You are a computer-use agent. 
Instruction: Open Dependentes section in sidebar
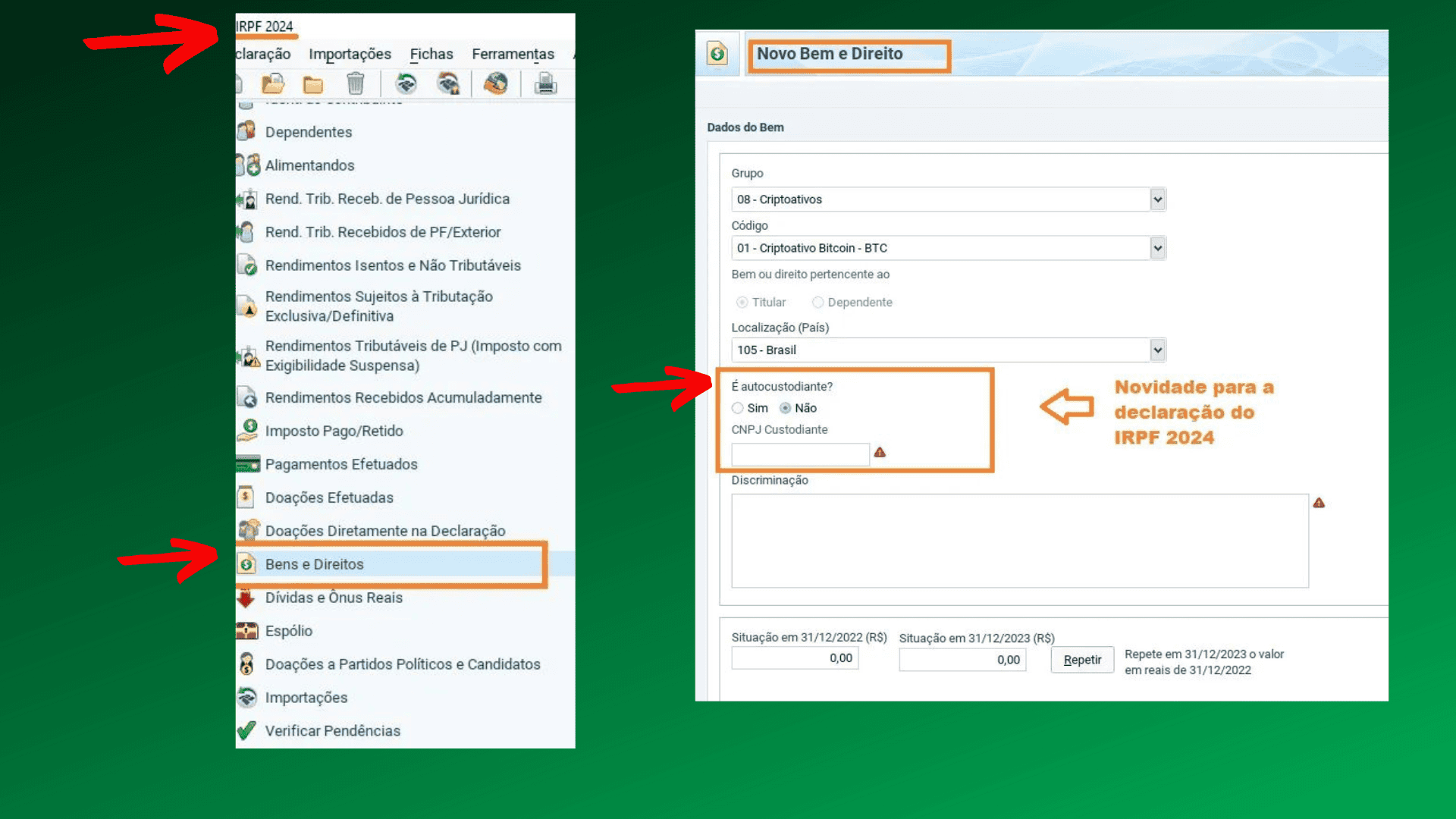click(x=308, y=132)
